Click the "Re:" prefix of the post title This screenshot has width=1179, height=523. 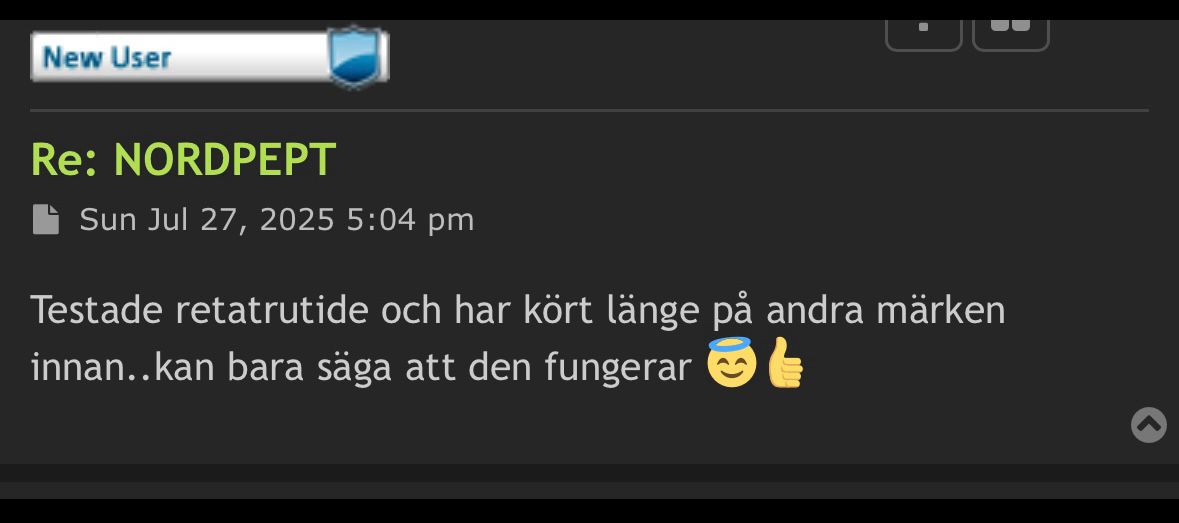65,159
